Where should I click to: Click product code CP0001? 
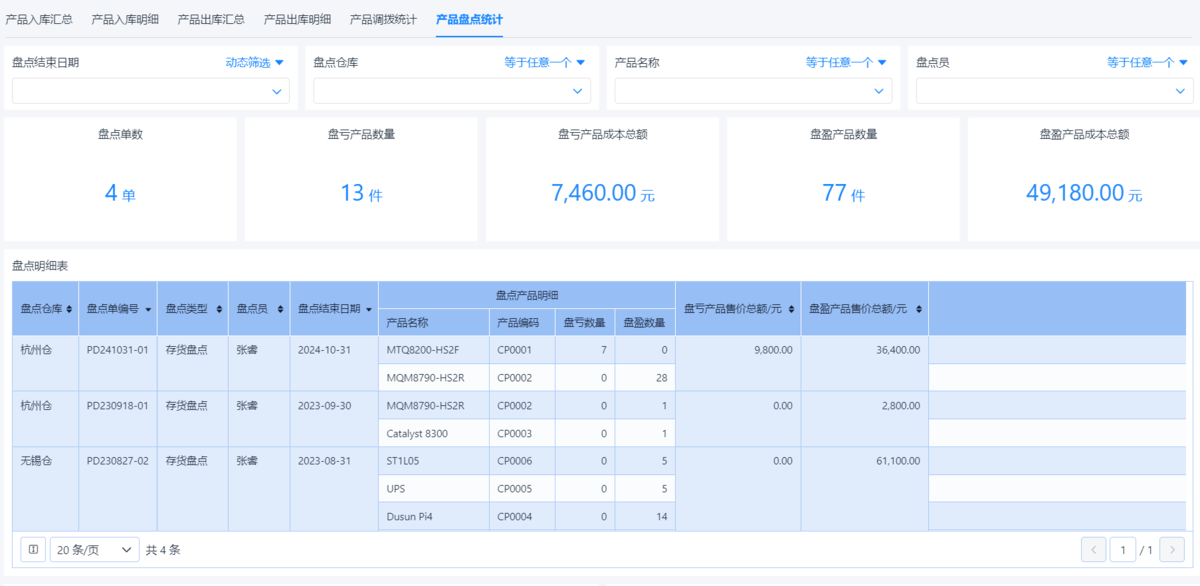click(514, 350)
